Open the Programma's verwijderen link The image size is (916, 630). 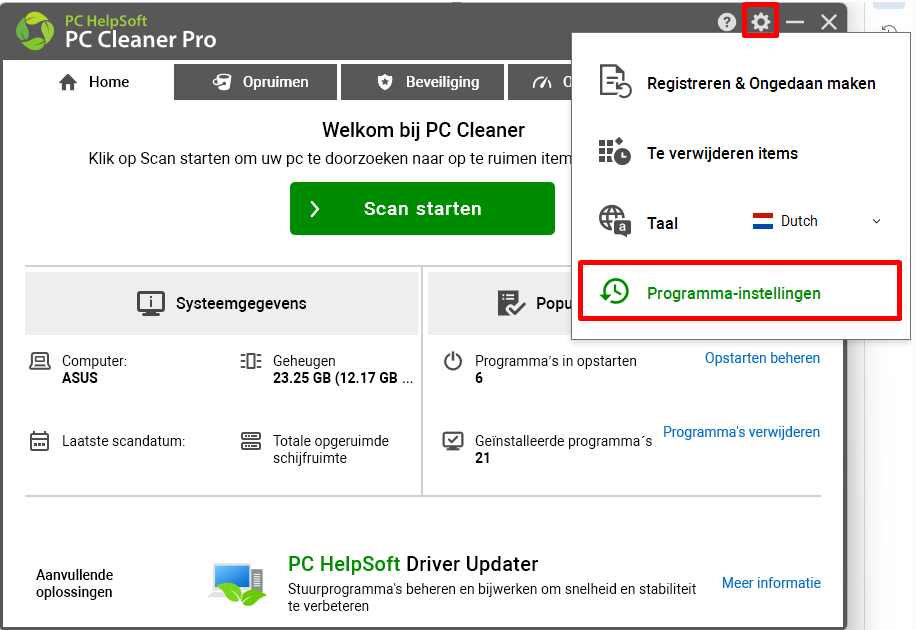click(x=741, y=432)
